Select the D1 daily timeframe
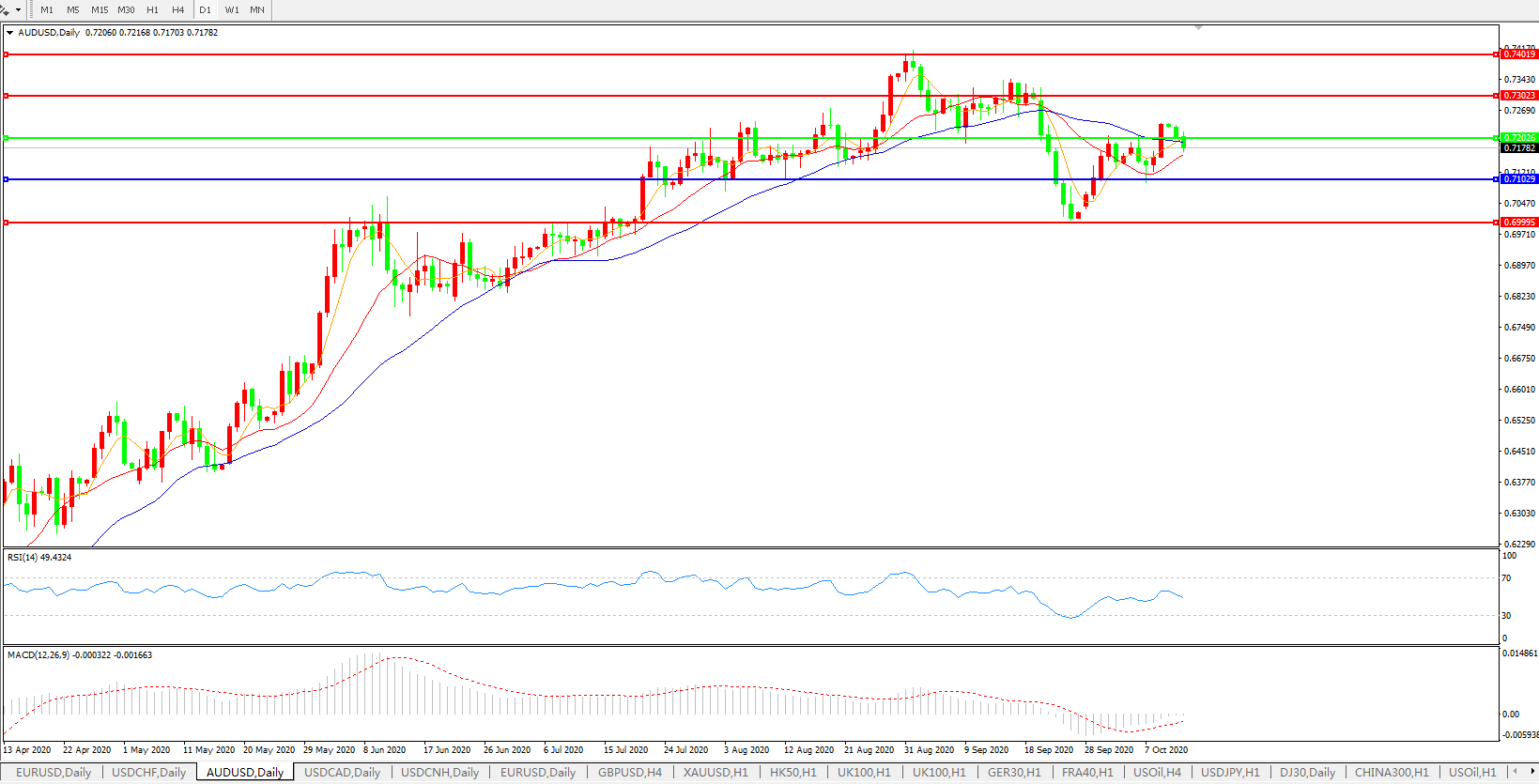The image size is (1539, 784). point(206,10)
